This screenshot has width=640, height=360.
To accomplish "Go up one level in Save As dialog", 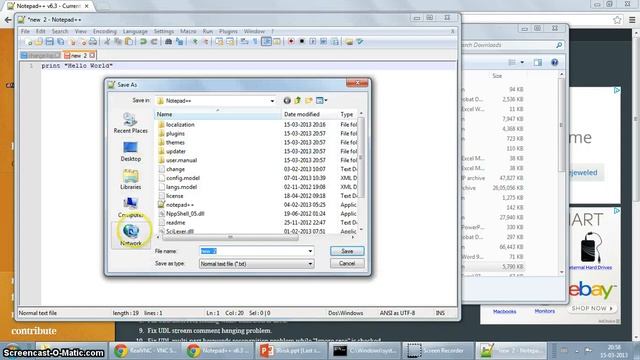I will 298,100.
